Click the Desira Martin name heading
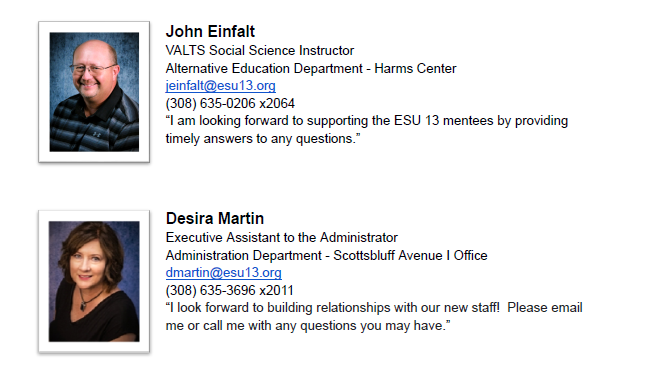The height and width of the screenshot is (390, 669). pyautogui.click(x=215, y=218)
